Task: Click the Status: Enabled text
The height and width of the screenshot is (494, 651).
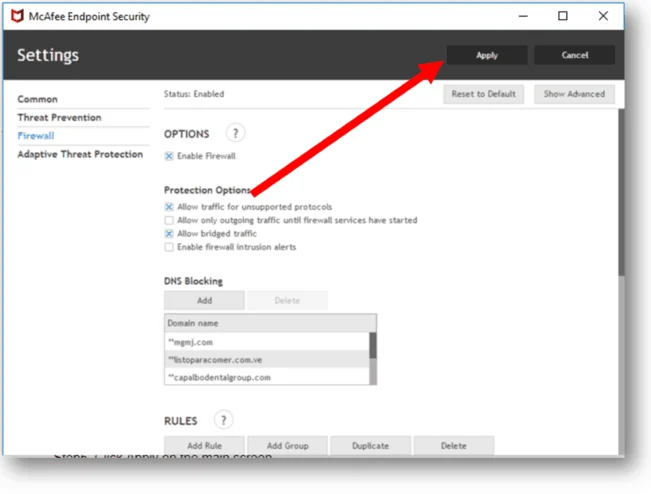Action: (194, 94)
